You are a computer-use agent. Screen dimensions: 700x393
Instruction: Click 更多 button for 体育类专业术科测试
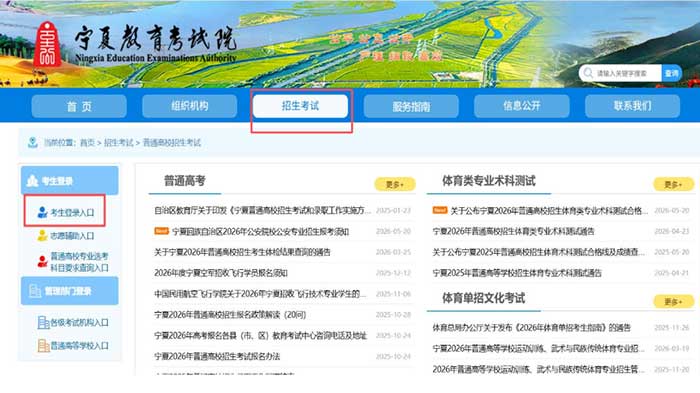coord(673,184)
